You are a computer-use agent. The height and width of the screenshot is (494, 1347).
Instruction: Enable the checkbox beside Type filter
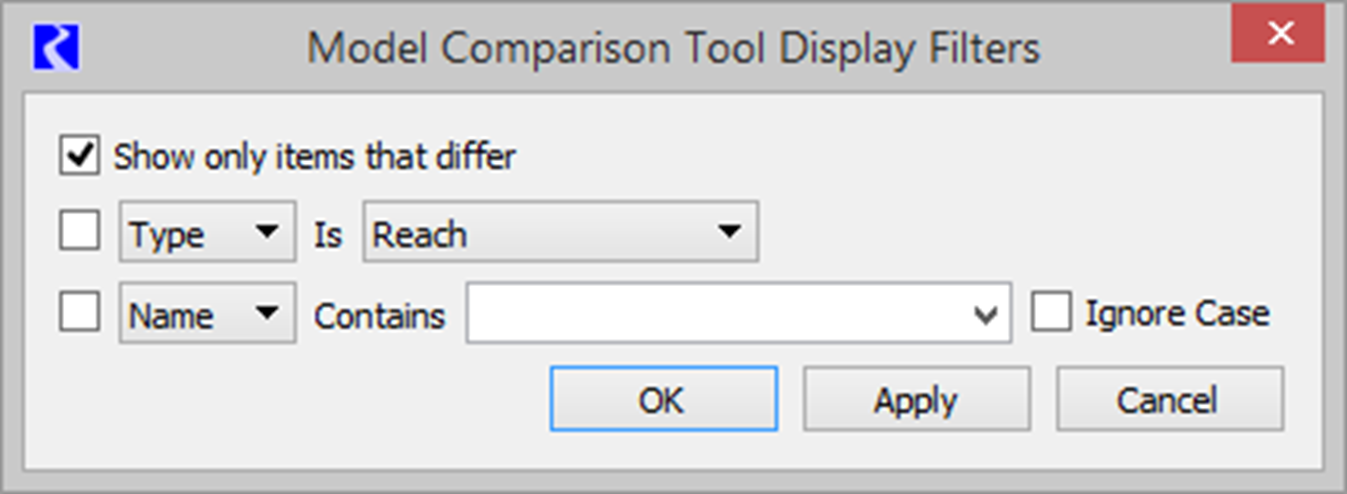[x=79, y=232]
